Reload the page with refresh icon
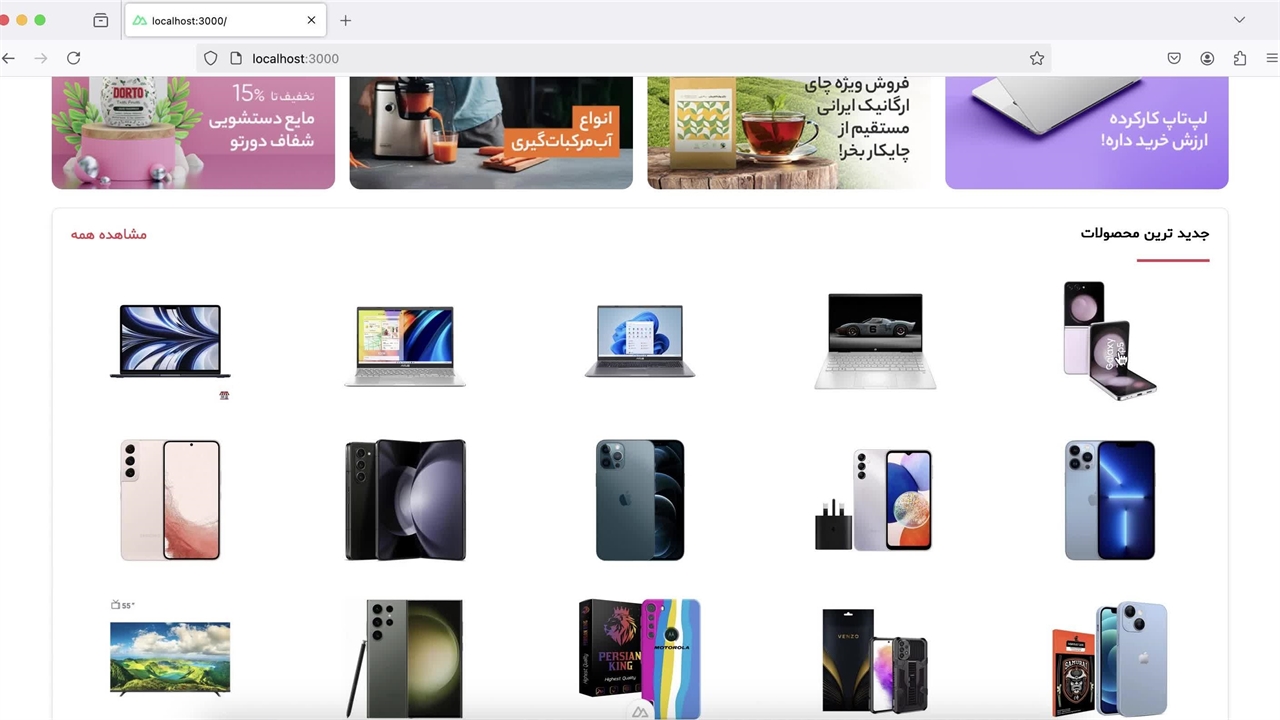 click(x=73, y=58)
